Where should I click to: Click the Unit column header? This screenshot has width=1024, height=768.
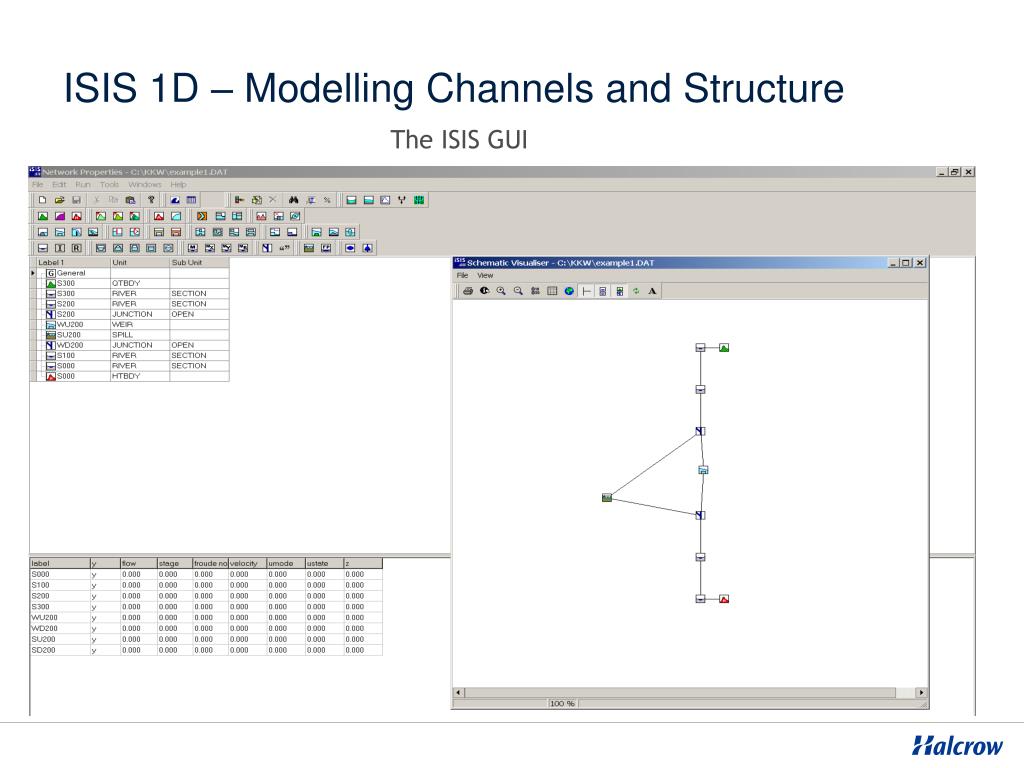[140, 263]
